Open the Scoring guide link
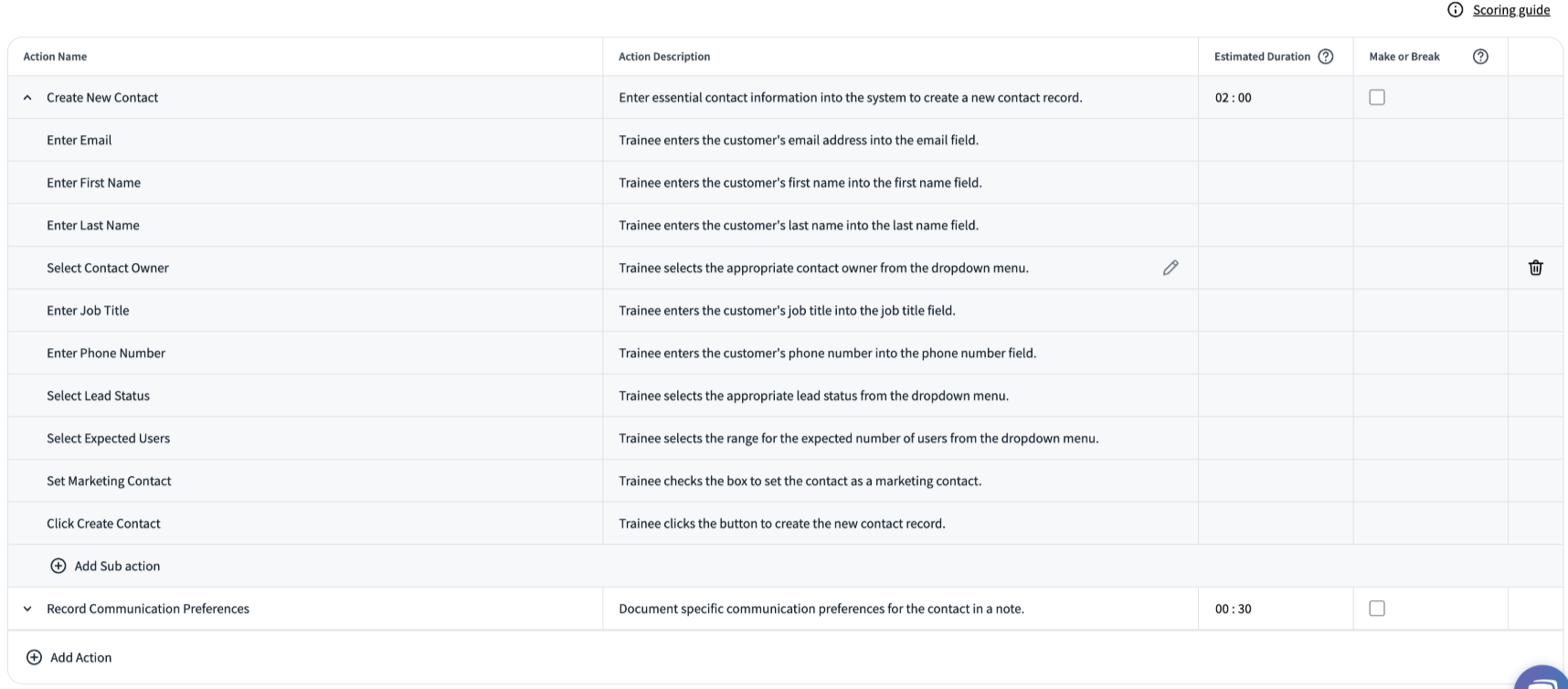1568x689 pixels. click(x=1511, y=10)
